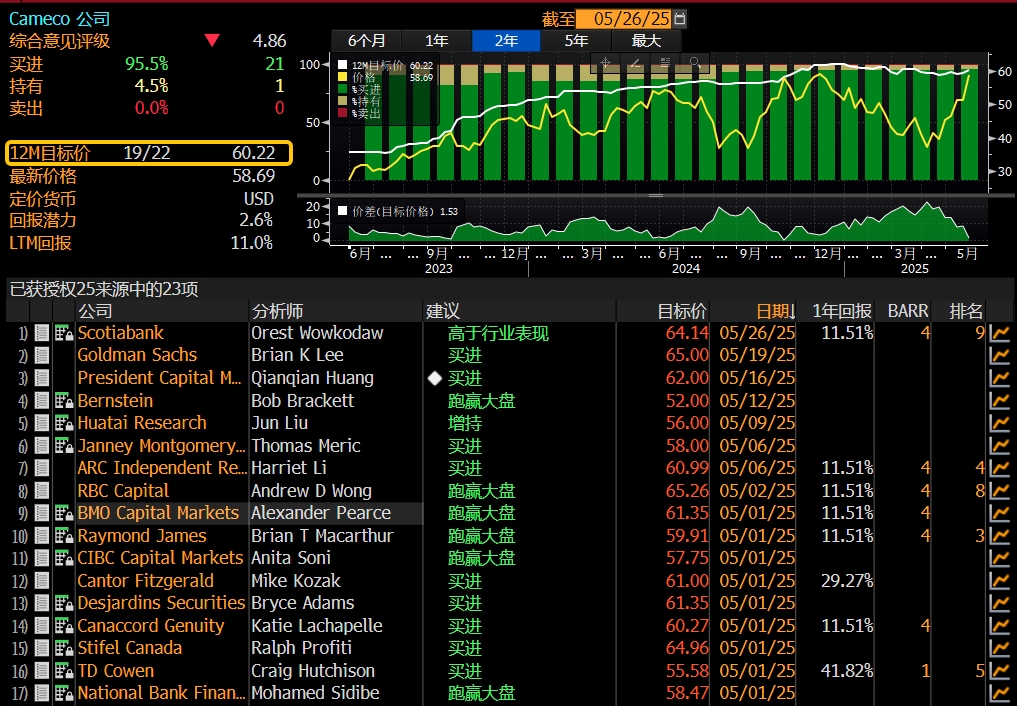Screen dimensions: 1017x706
Task: Click the 截至 date input field
Action: point(624,19)
